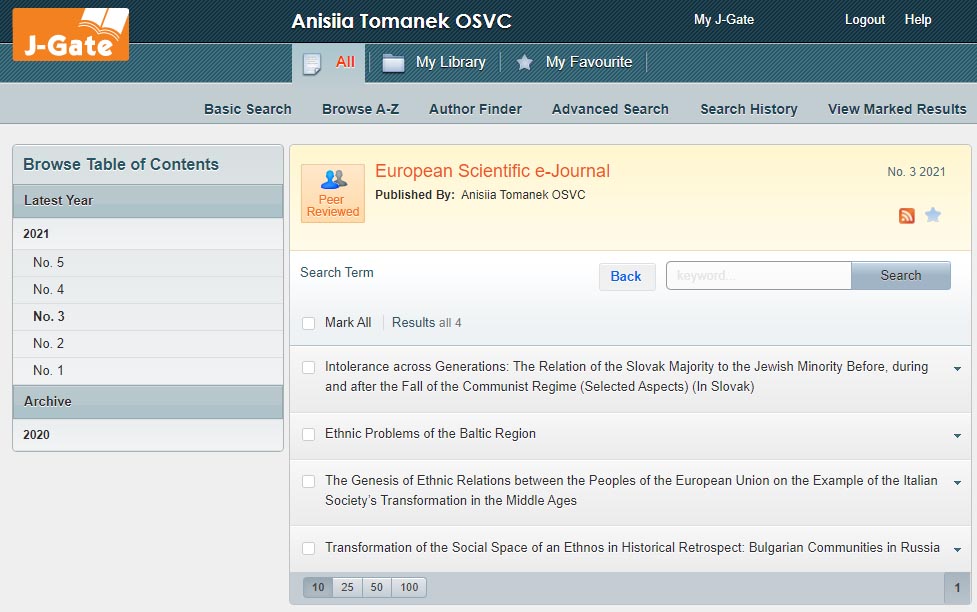Open the Advanced Search menu
Viewport: 977px width, 612px height.
(610, 109)
